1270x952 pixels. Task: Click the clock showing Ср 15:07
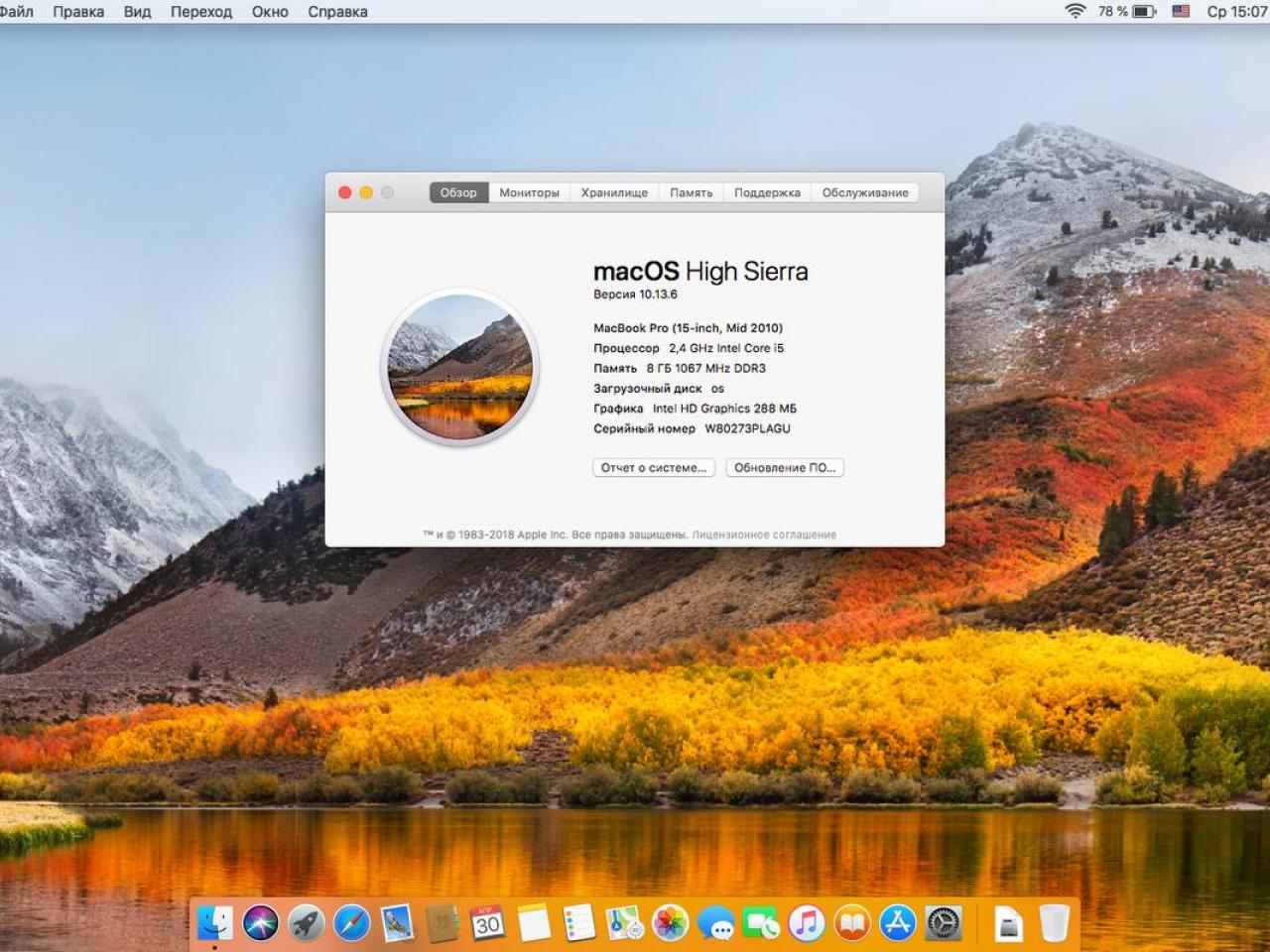(x=1237, y=12)
